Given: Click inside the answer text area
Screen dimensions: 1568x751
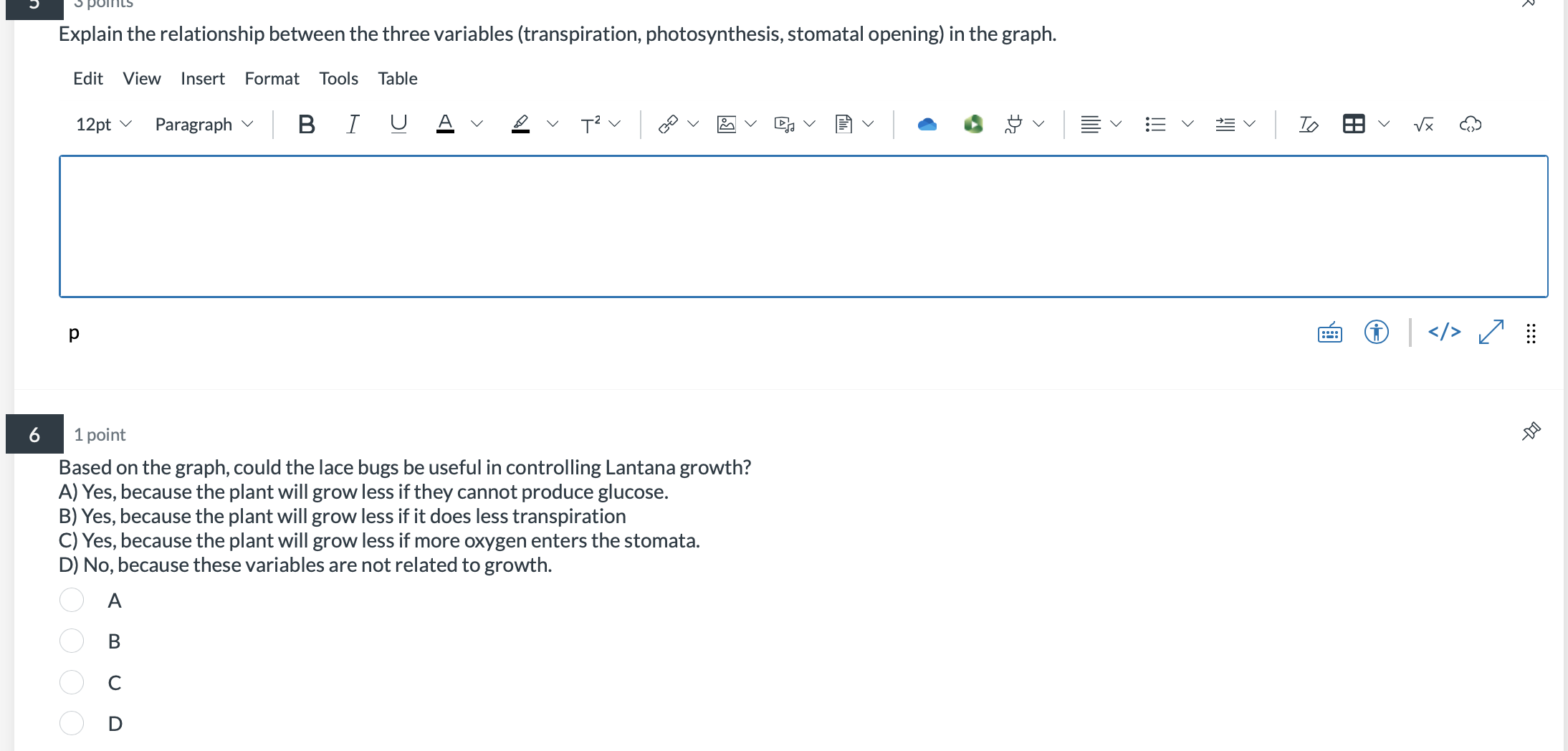Looking at the screenshot, I should coord(803,226).
